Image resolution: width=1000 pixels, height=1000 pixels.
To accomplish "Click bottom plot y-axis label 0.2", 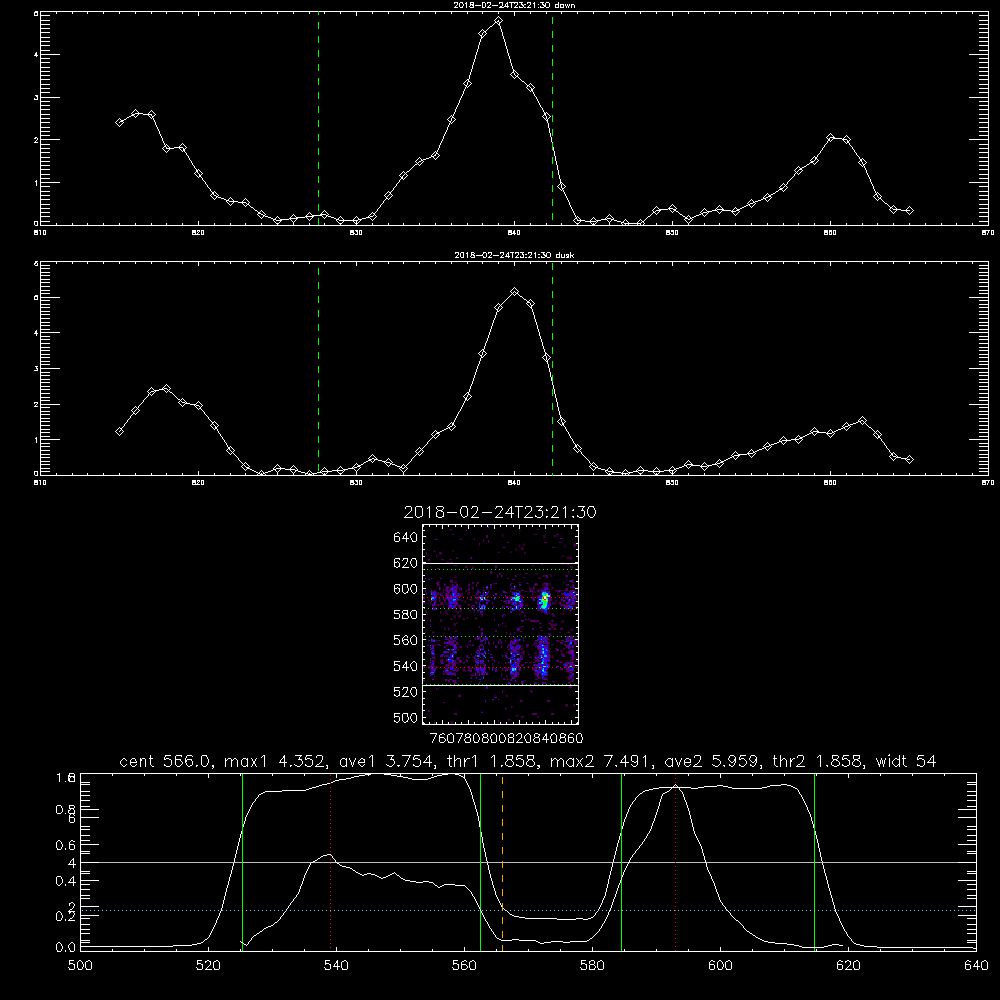I will 66,916.
